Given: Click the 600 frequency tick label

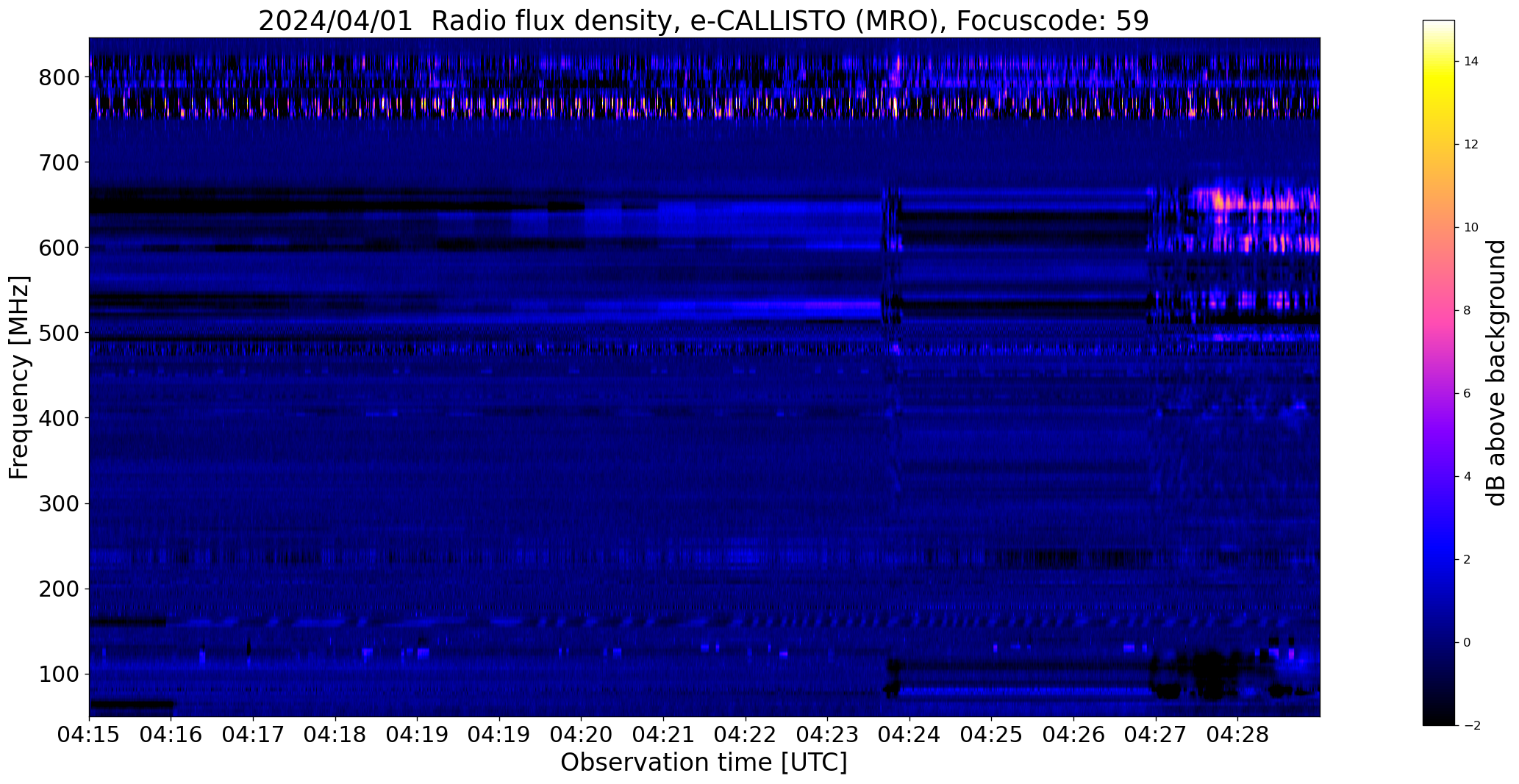Looking at the screenshot, I should coord(60,248).
